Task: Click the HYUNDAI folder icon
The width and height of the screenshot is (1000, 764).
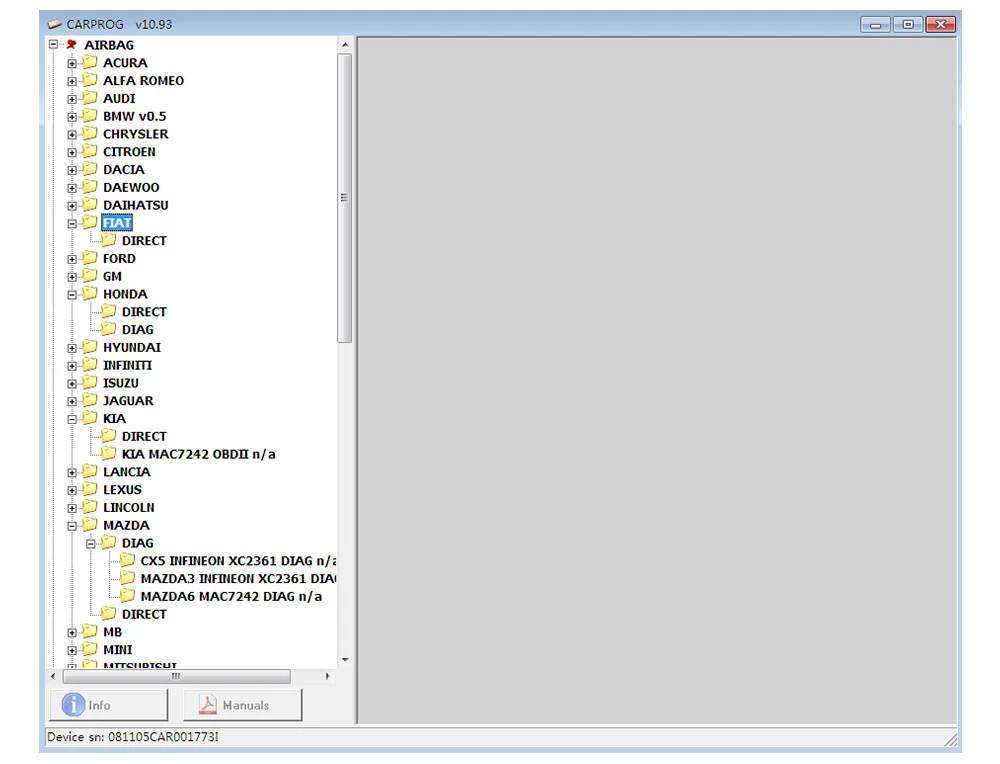Action: tap(90, 346)
